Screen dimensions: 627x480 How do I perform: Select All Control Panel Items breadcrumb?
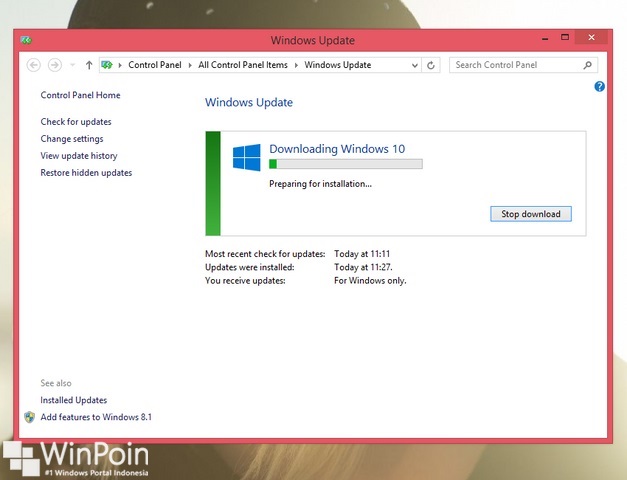[x=243, y=65]
